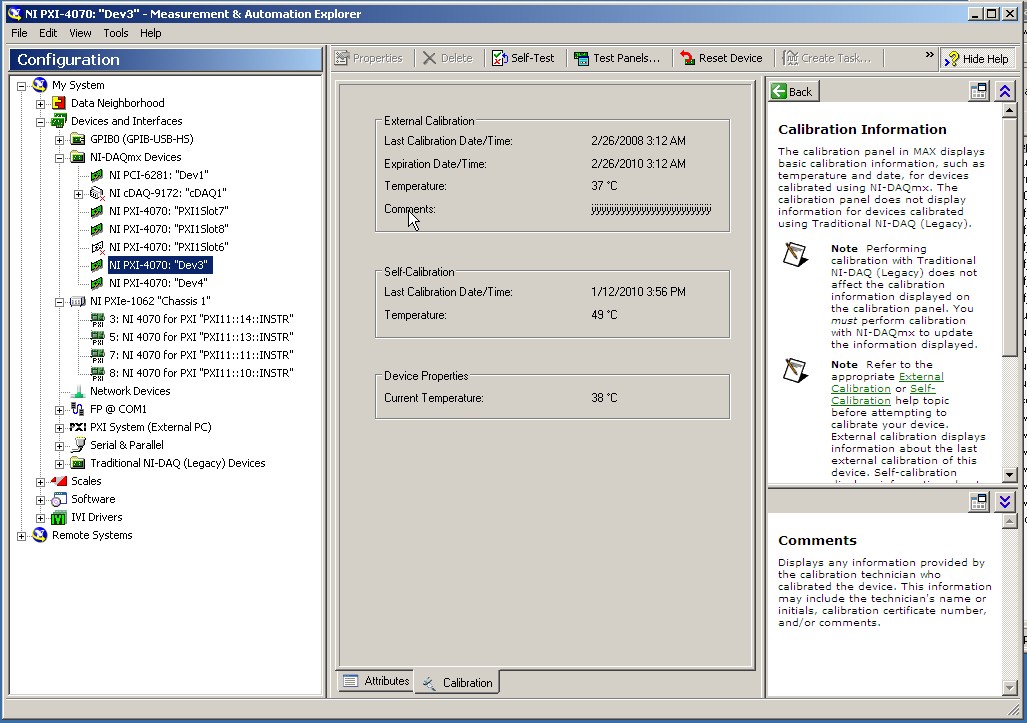Click the Create Task toolbar icon
This screenshot has height=723, width=1027.
coord(828,58)
